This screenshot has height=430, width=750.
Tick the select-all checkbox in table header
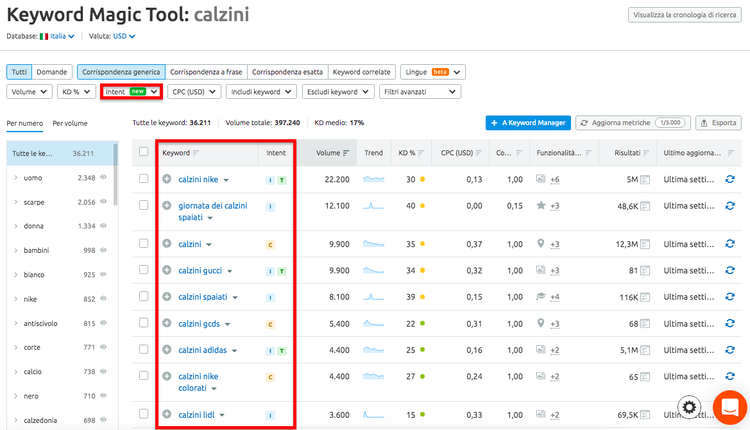[143, 152]
